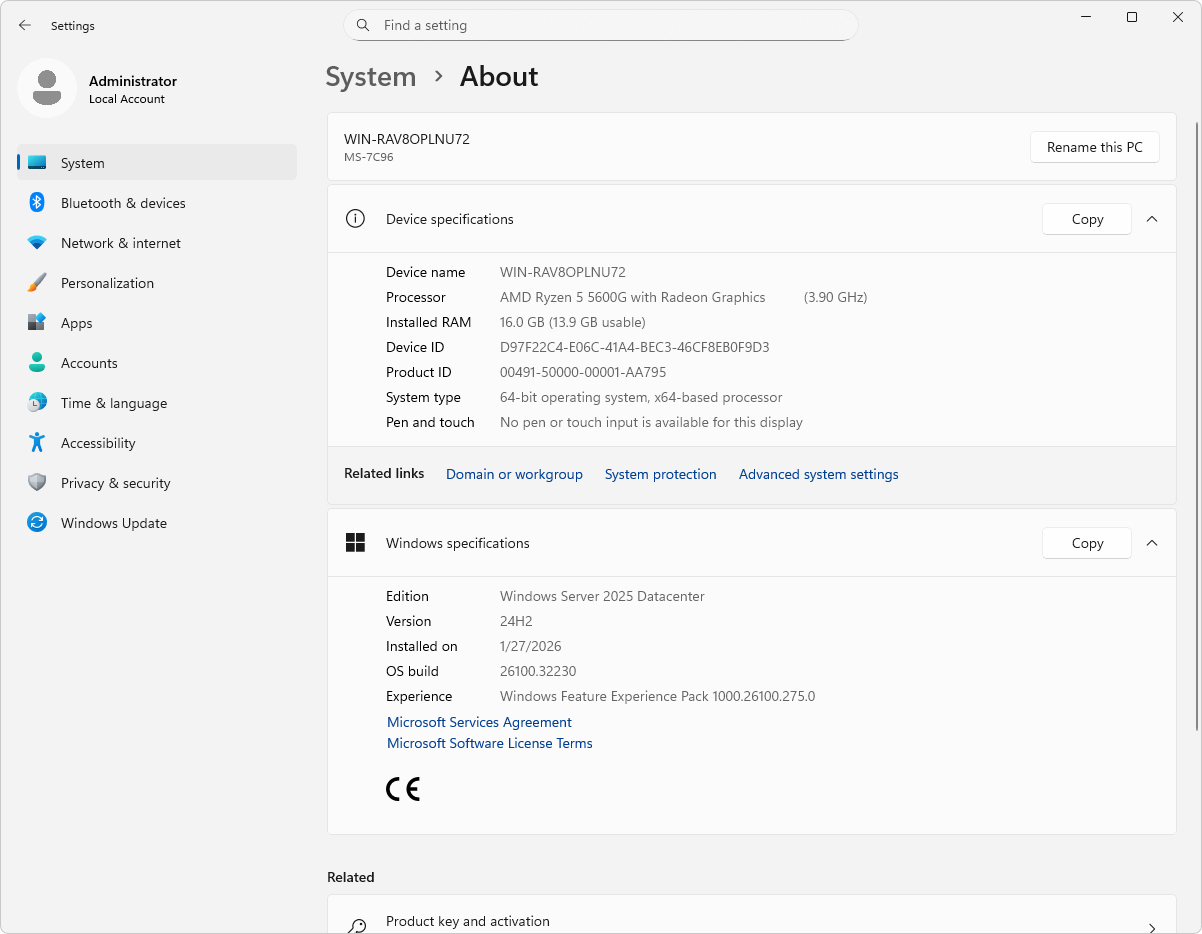The image size is (1202, 934).
Task: Open Bluetooth & devices icon in sidebar
Action: tap(37, 203)
